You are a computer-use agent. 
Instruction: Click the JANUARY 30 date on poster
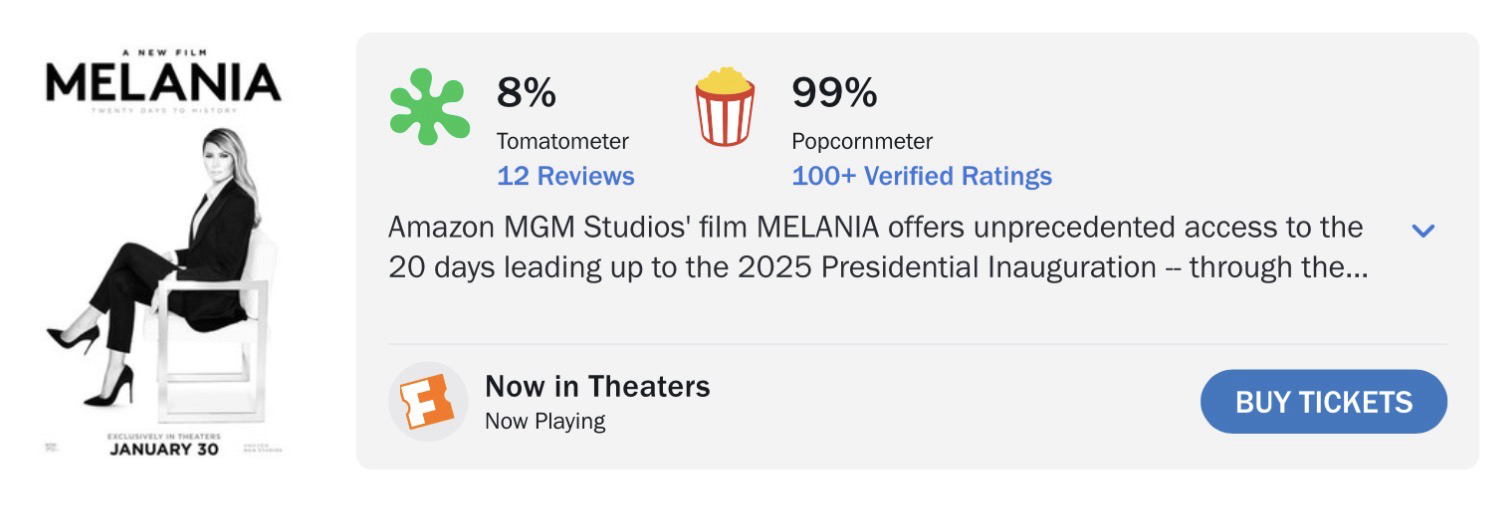164,448
